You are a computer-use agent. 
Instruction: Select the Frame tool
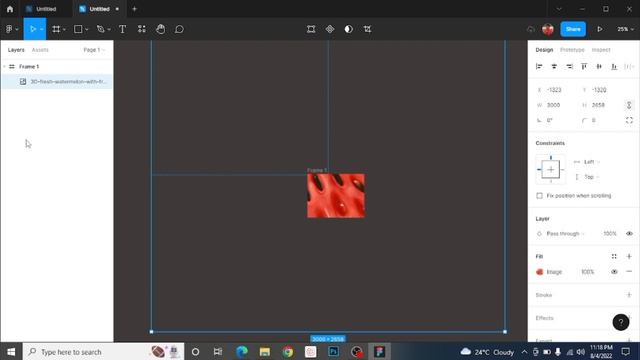(56, 29)
